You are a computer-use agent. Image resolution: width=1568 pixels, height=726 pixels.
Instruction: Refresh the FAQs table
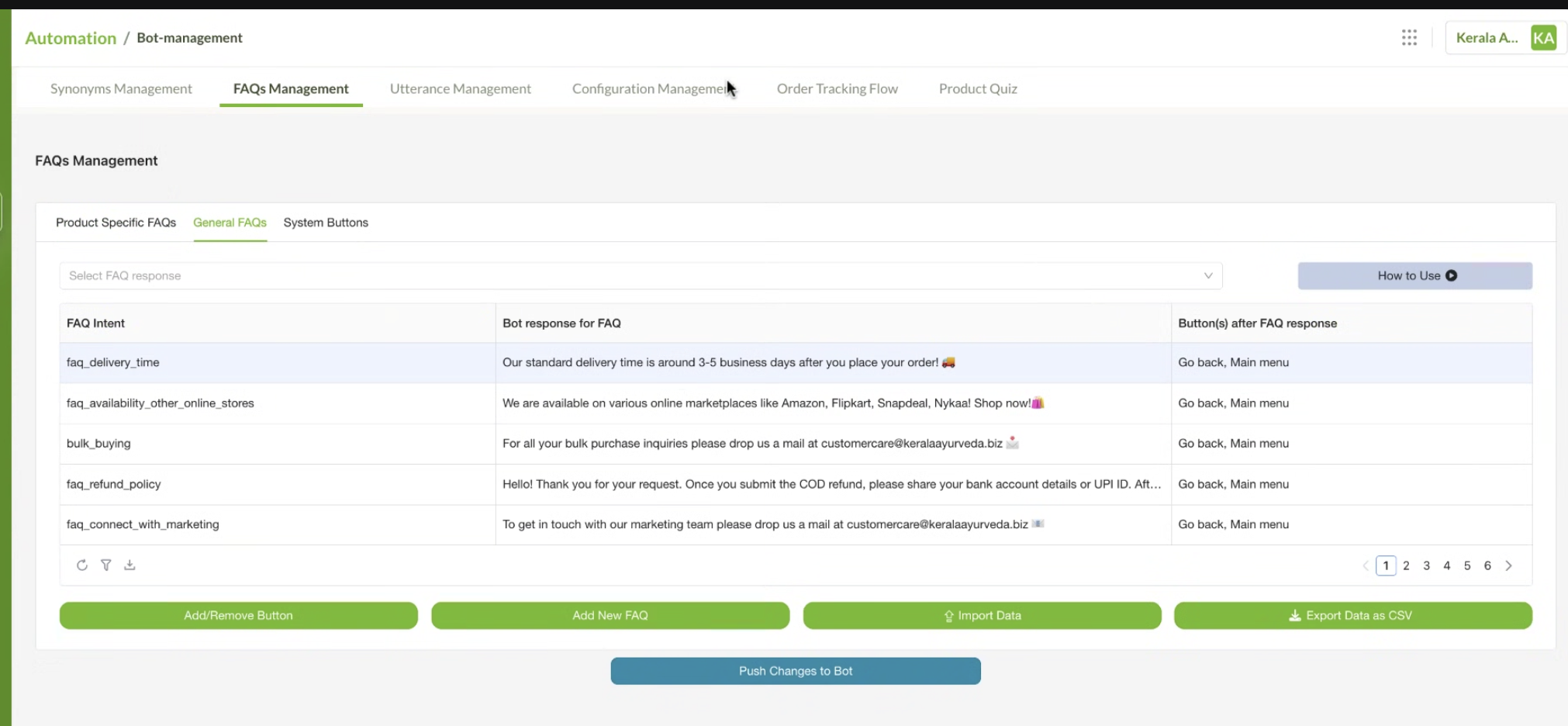[82, 565]
